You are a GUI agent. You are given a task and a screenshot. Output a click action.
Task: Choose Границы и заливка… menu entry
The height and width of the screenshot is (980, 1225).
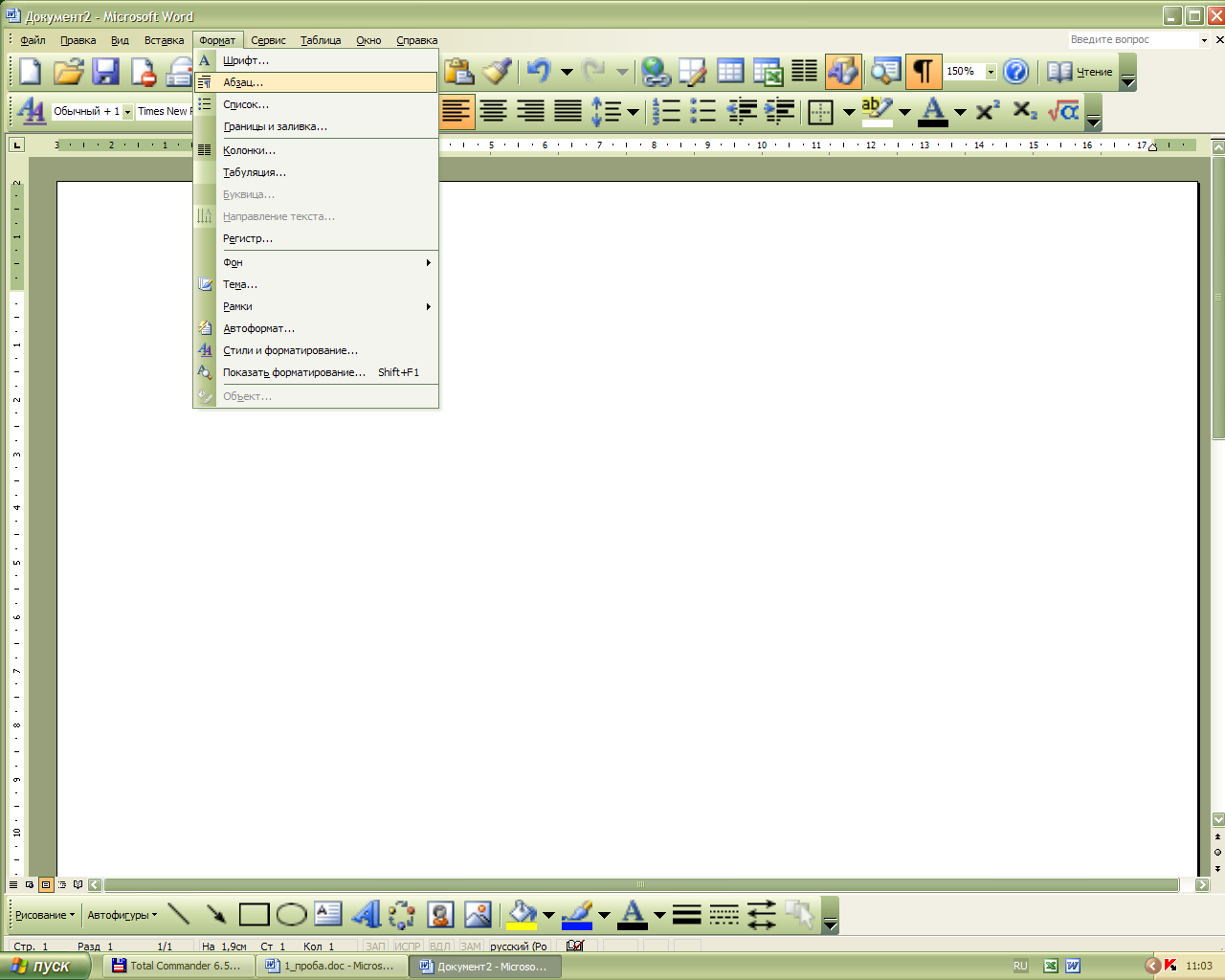point(317,126)
